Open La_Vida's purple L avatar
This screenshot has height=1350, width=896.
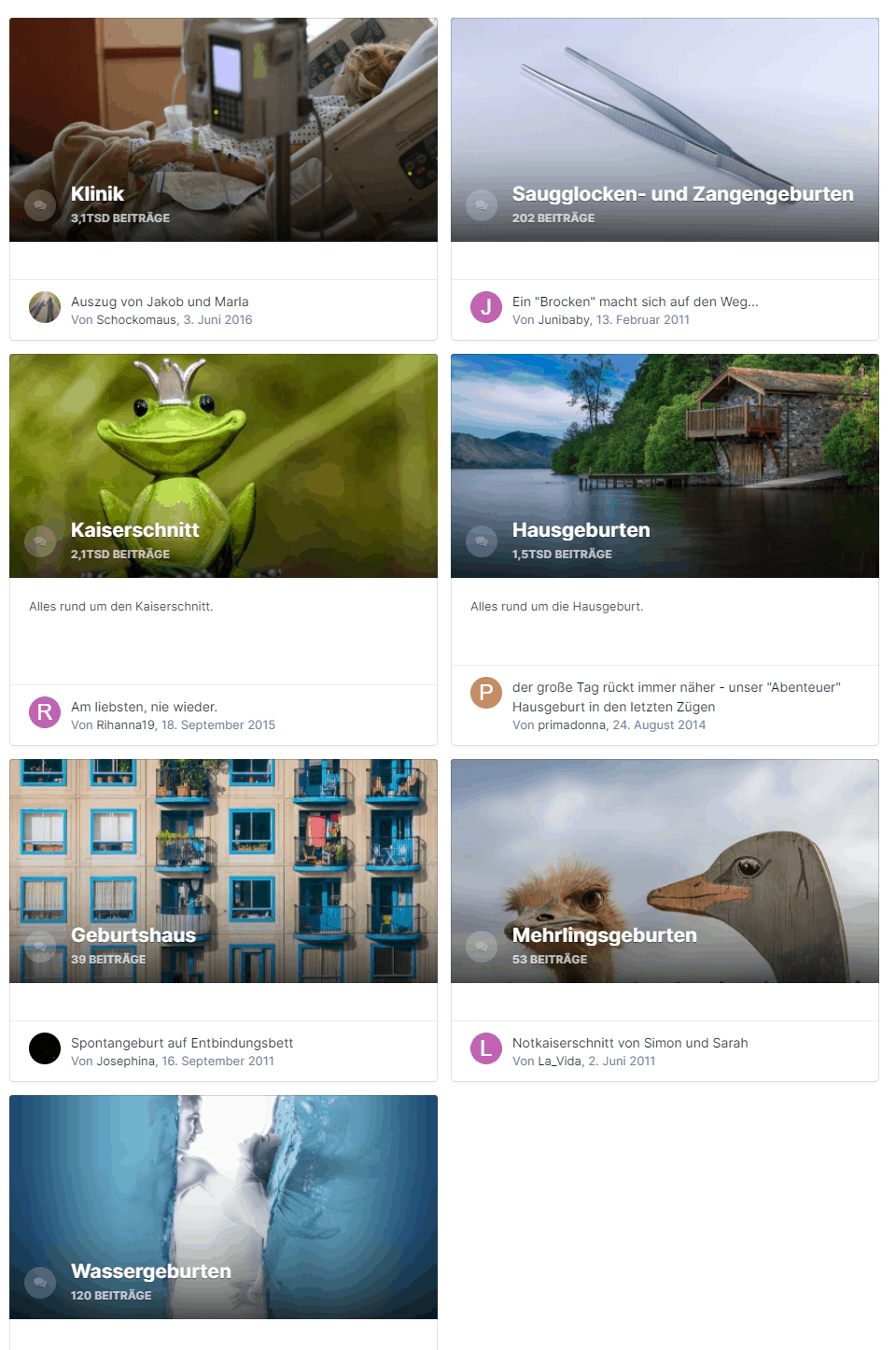pos(486,1048)
